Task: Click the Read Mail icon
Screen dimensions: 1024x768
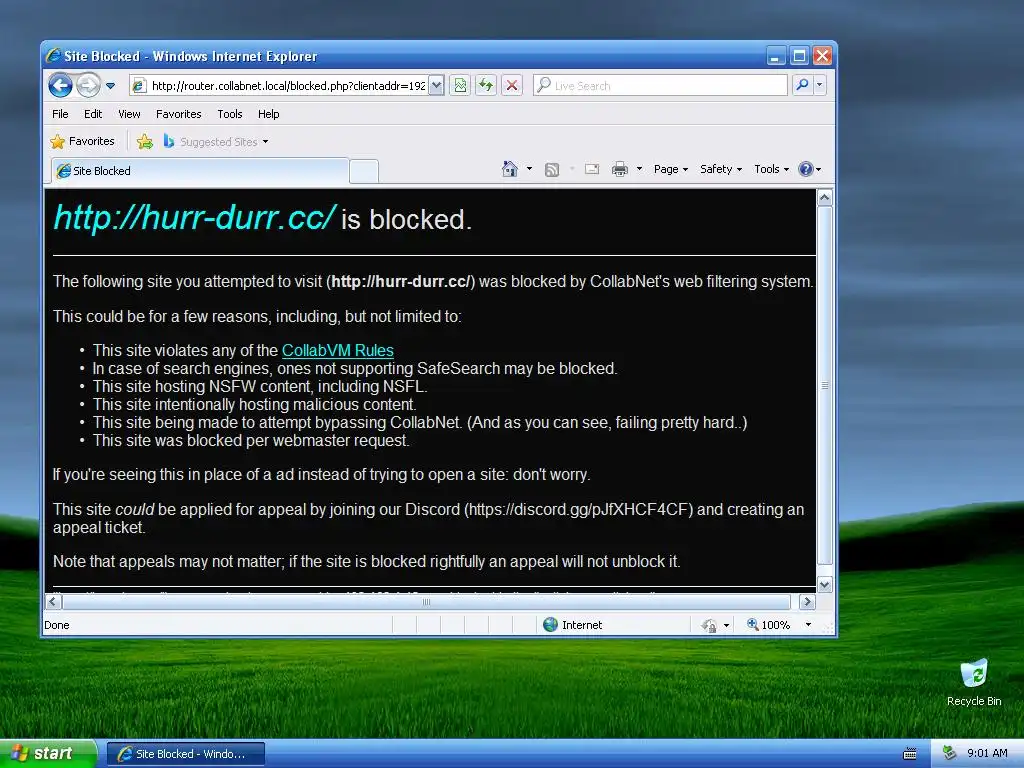Action: (x=592, y=169)
